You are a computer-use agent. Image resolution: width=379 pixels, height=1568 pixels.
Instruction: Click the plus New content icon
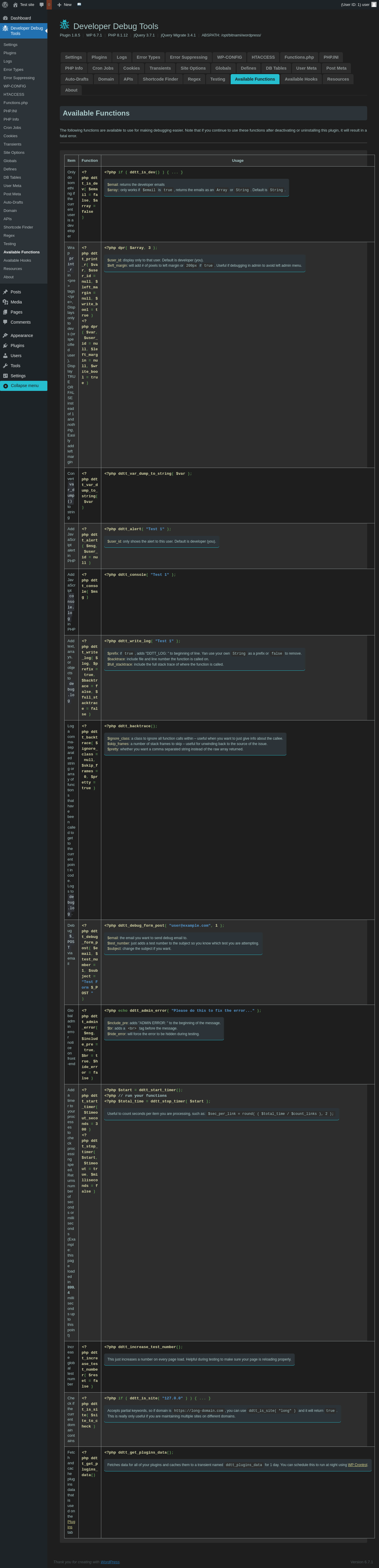59,4
